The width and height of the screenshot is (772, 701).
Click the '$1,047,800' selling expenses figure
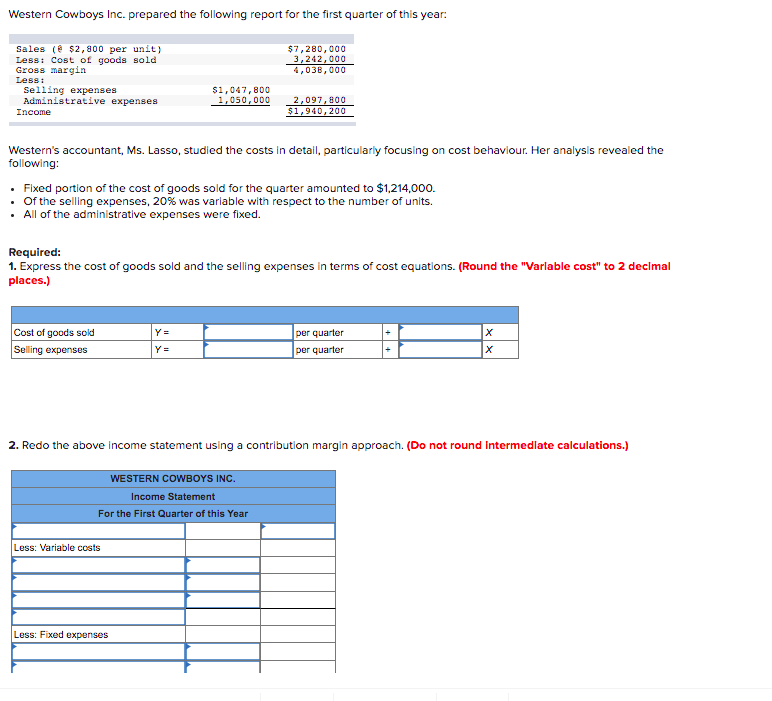[241, 90]
